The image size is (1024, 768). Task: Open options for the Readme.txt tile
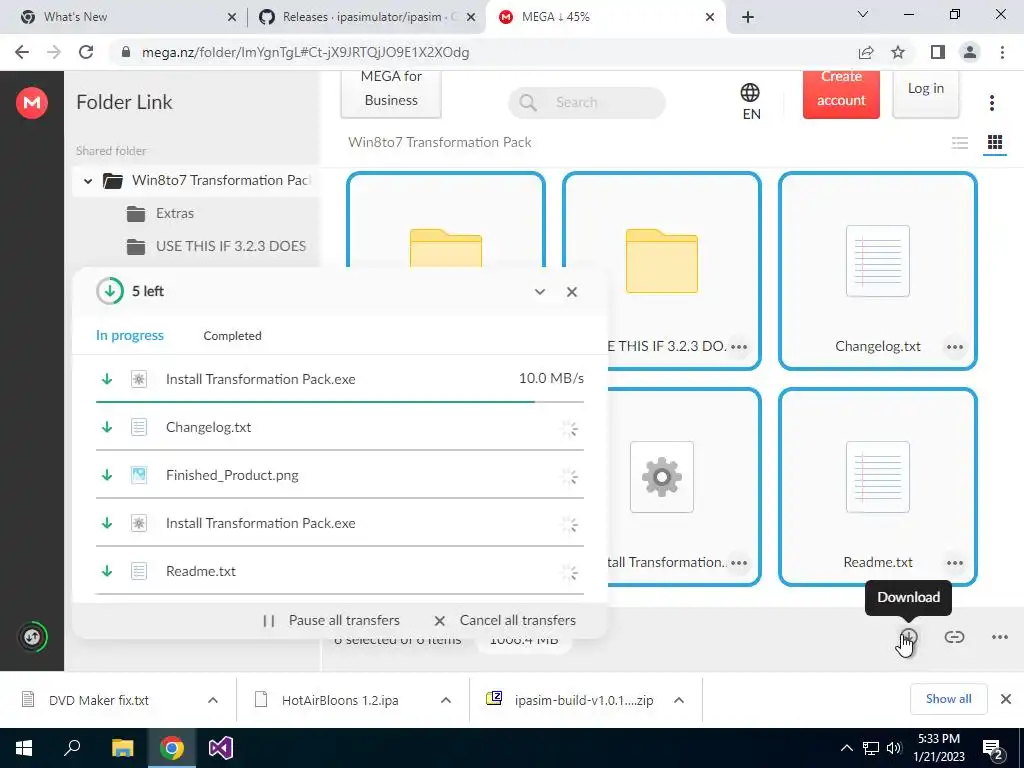[954, 563]
